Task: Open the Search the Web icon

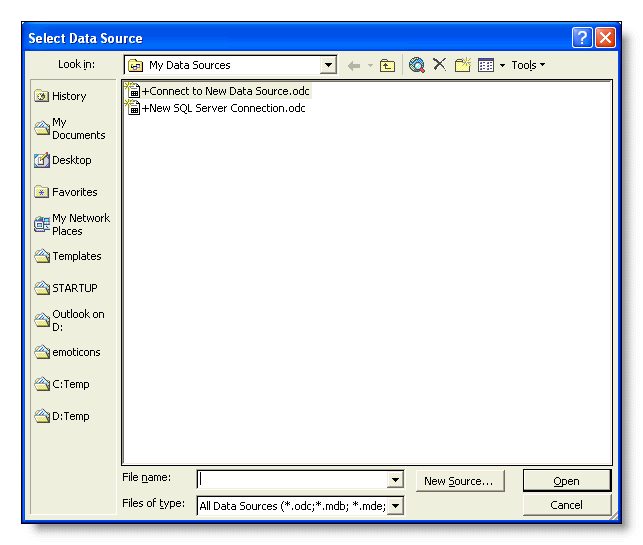Action: coord(417,65)
